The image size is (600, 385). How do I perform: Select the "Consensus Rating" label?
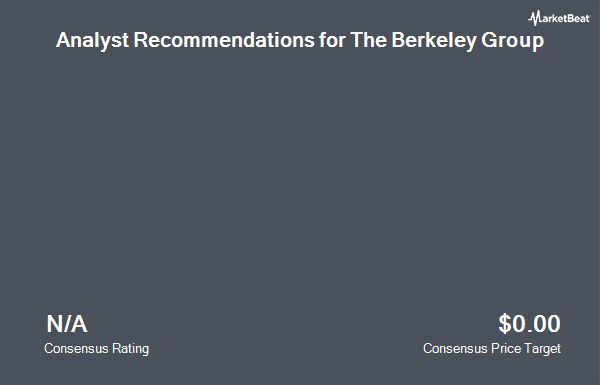(x=96, y=349)
